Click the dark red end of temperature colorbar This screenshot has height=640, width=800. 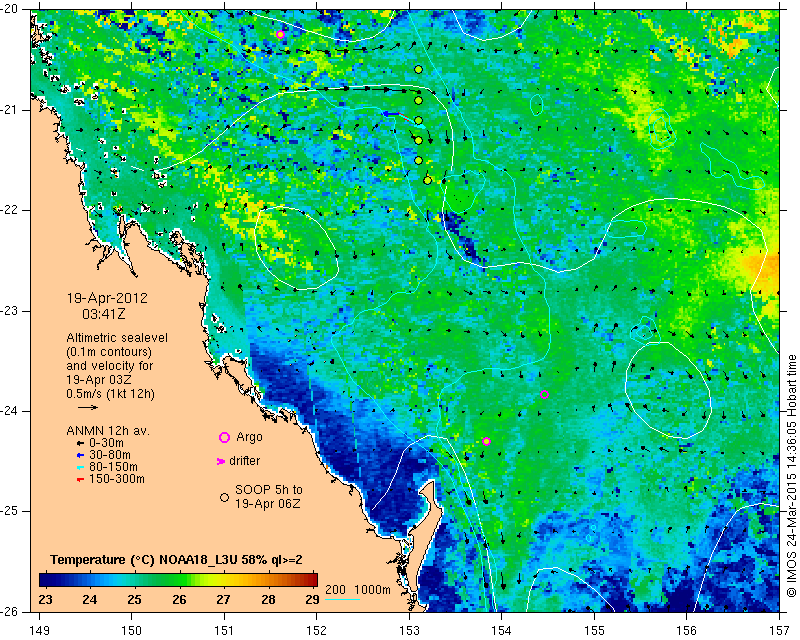coord(313,579)
